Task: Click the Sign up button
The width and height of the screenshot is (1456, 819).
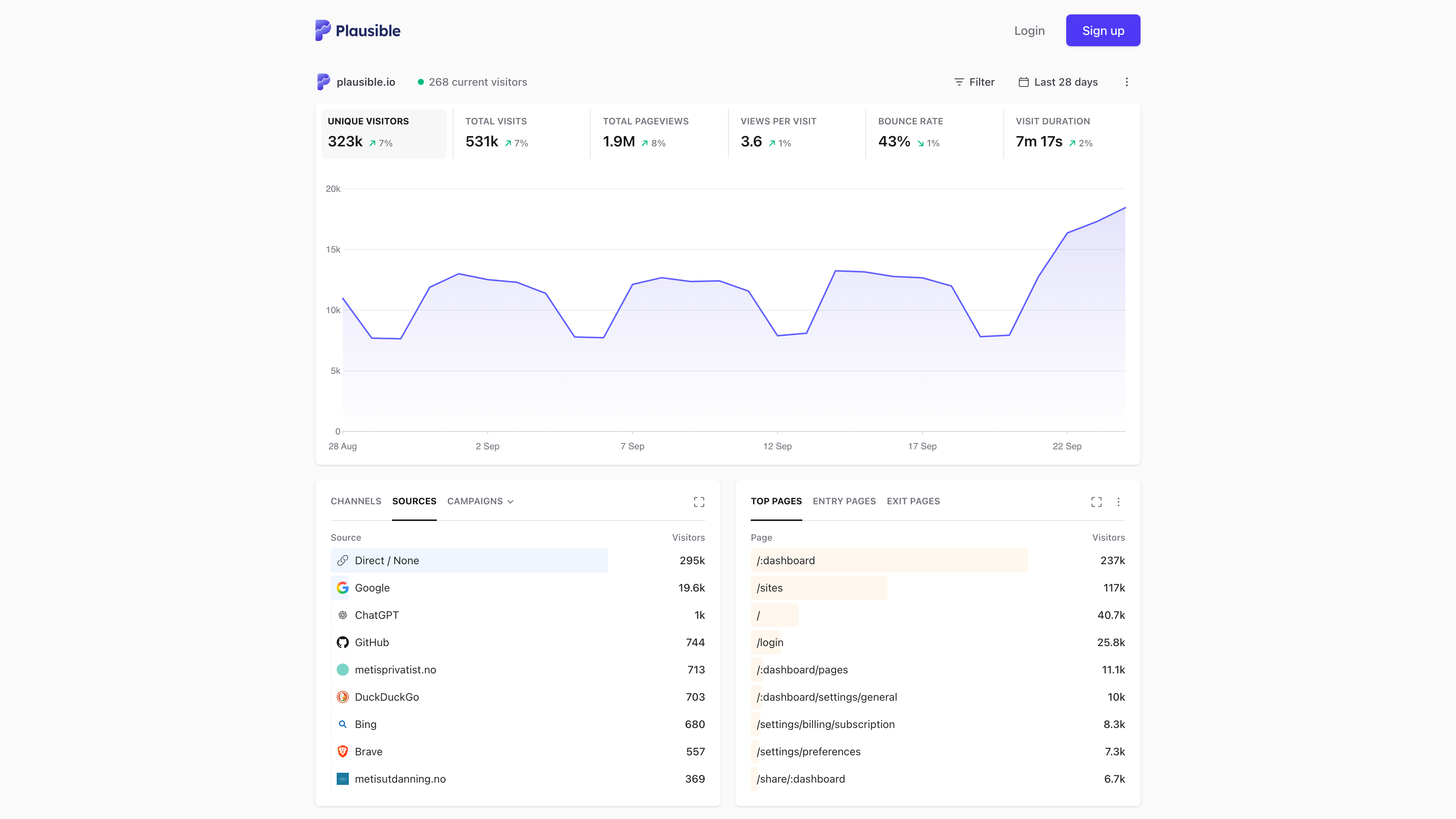Action: [1103, 30]
